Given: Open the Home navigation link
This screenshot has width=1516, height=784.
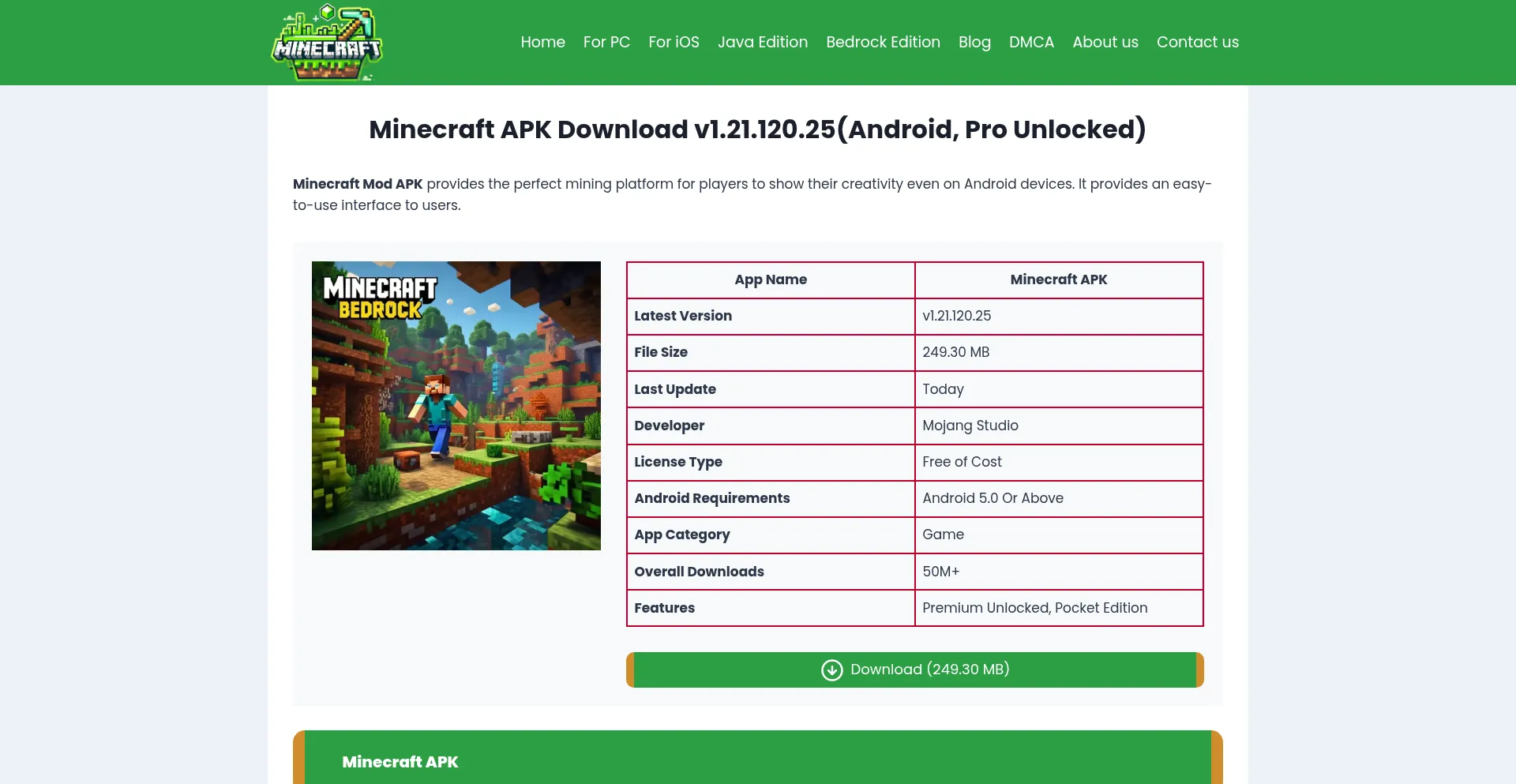Looking at the screenshot, I should pos(542,43).
